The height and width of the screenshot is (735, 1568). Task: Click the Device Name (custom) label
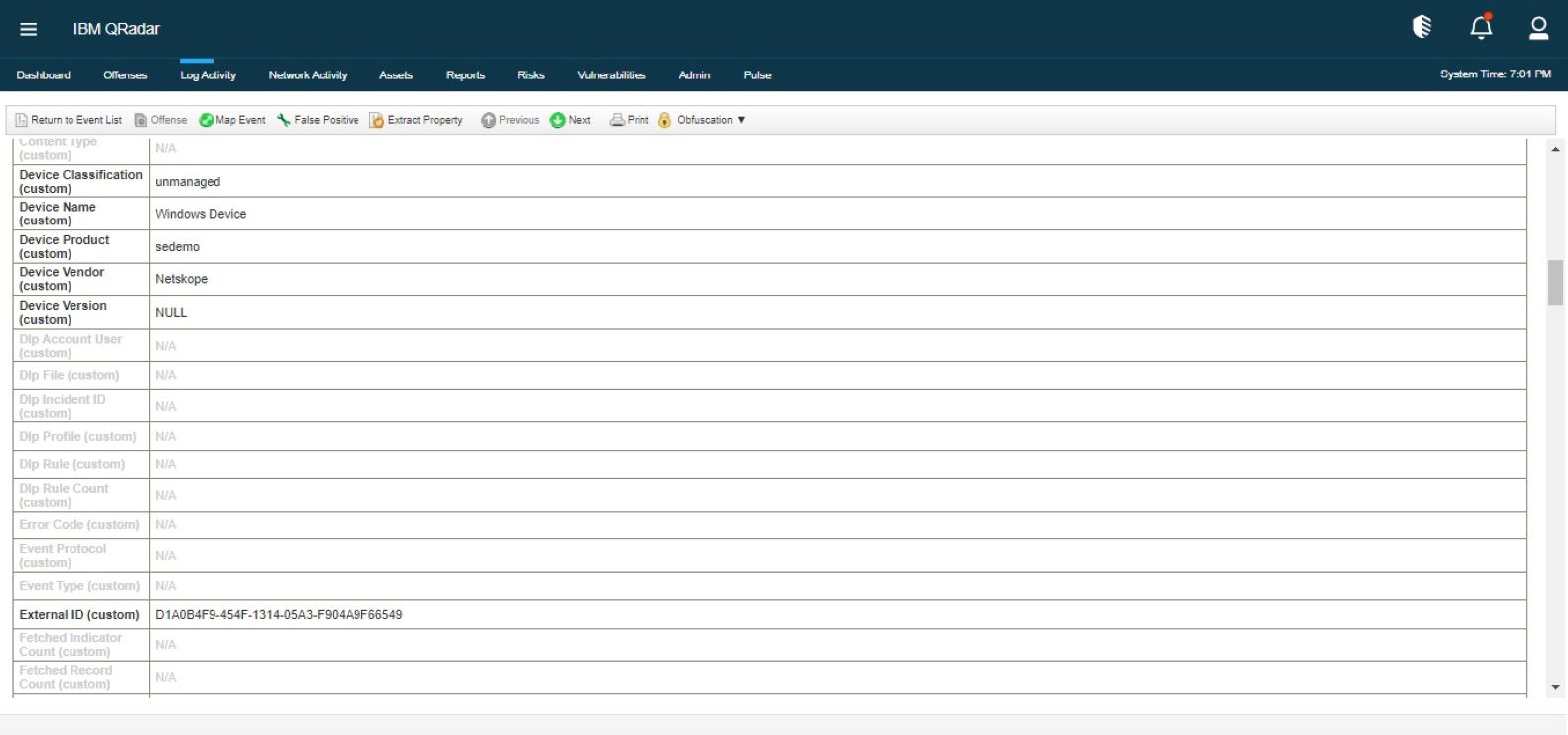pos(58,214)
